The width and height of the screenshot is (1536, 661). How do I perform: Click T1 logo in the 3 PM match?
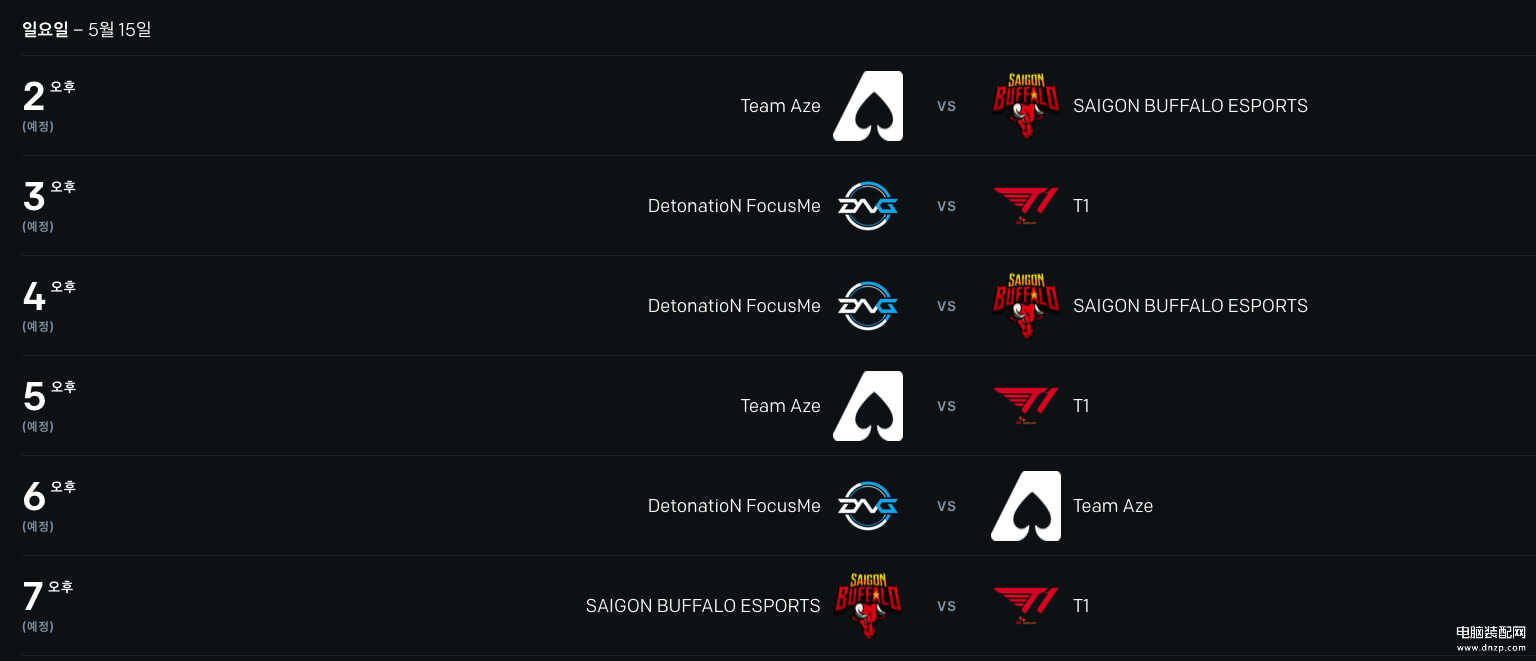point(1026,206)
